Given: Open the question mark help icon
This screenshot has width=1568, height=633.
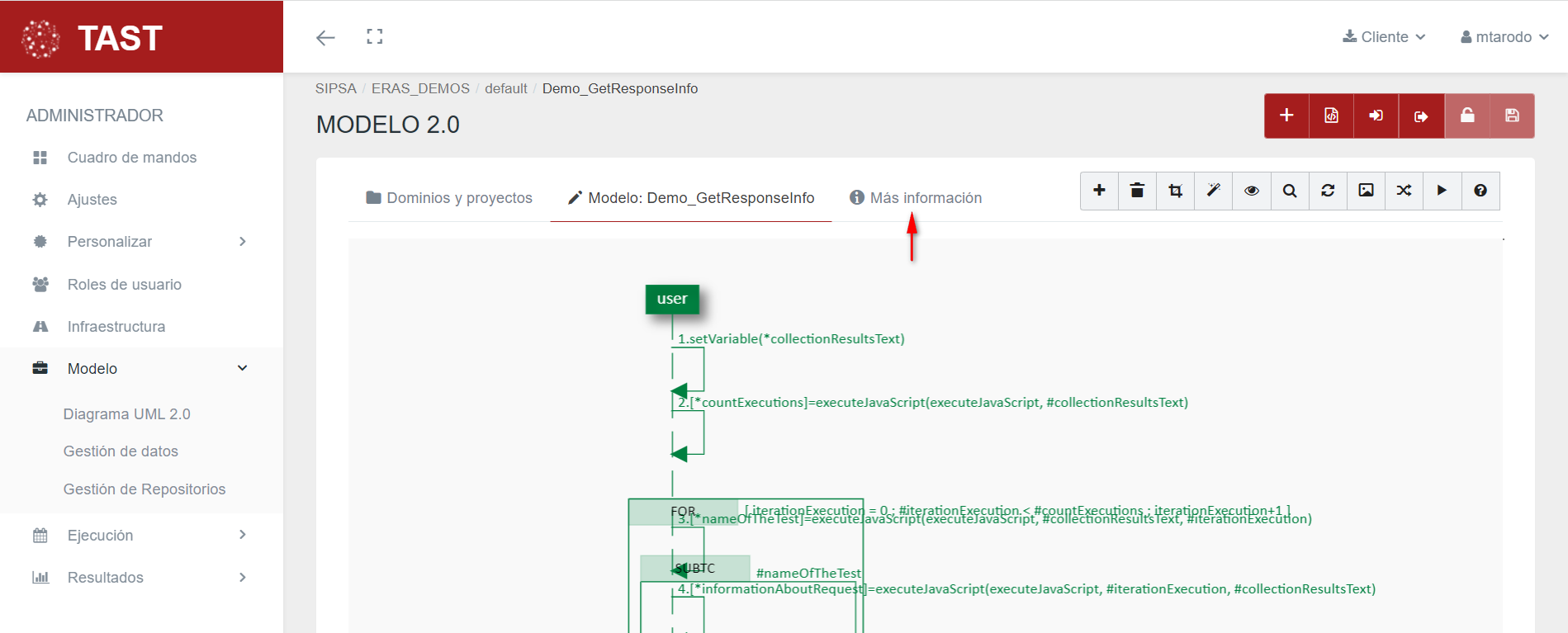Looking at the screenshot, I should (x=1480, y=191).
